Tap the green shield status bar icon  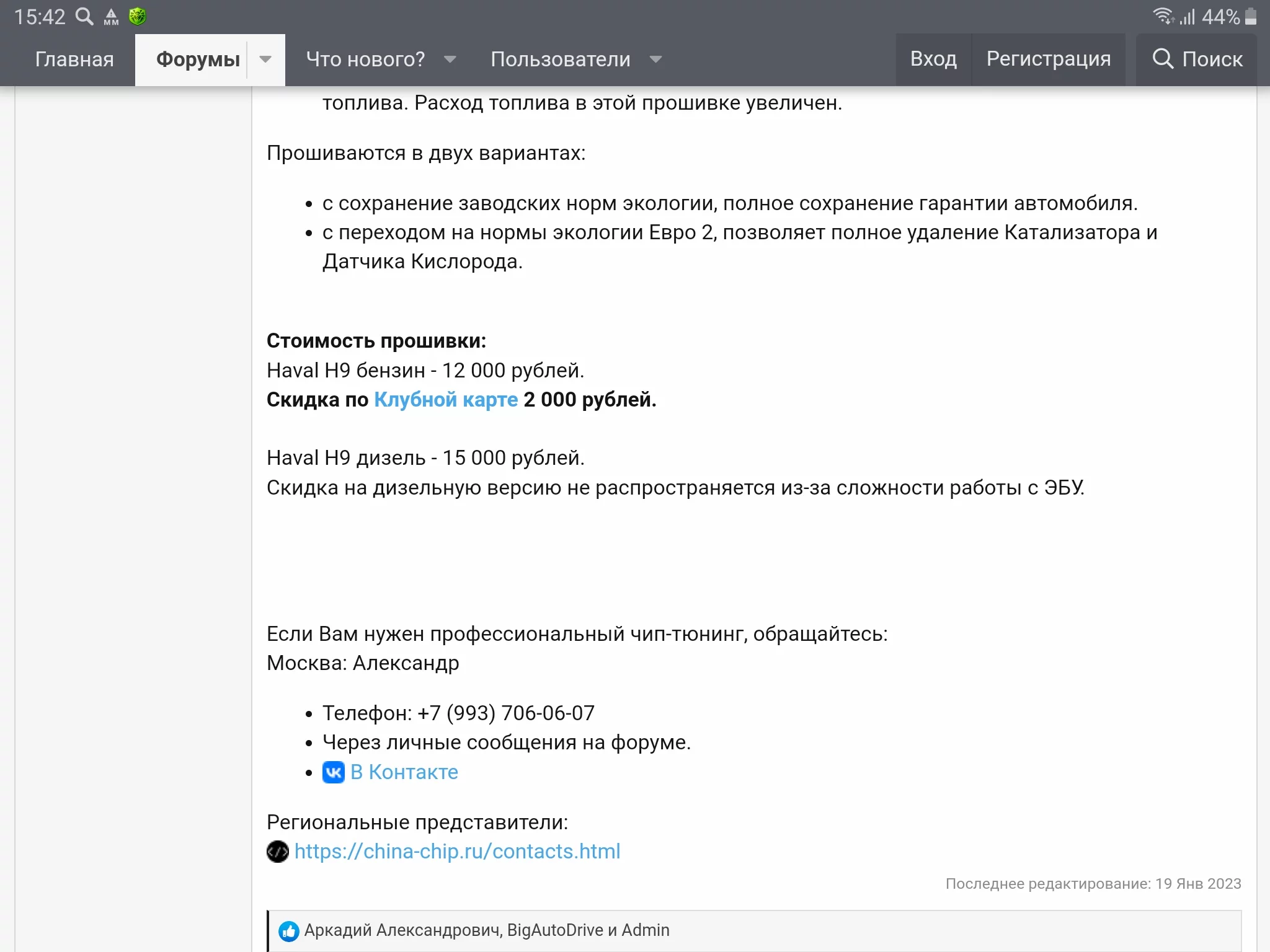[137, 16]
